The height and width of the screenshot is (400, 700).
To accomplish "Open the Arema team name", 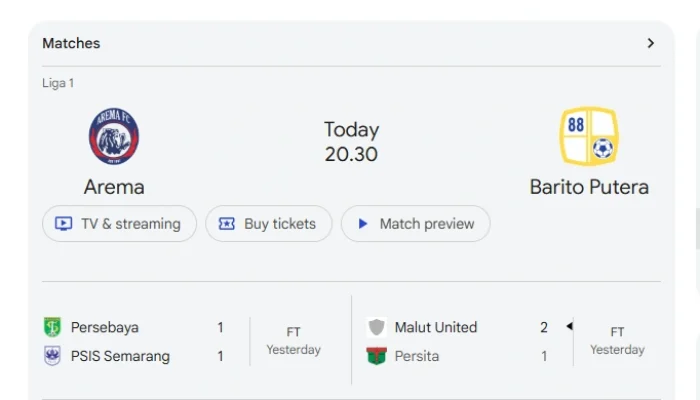I will point(114,187).
